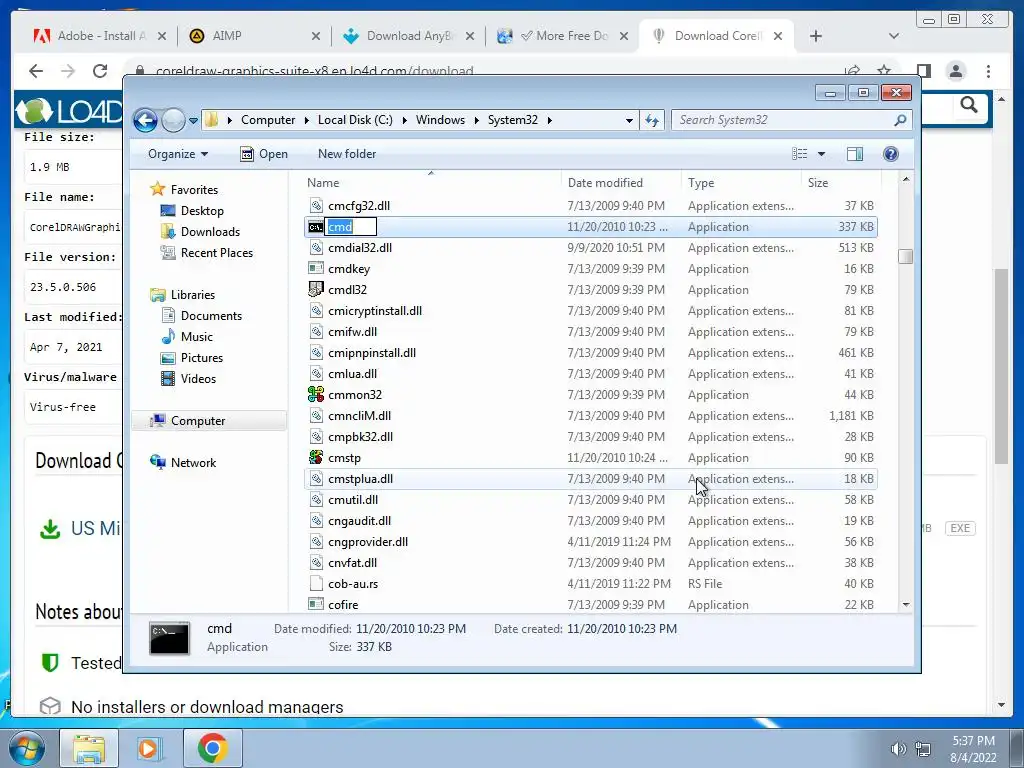Click Change your view icon
This screenshot has width=1024, height=768.
pos(799,154)
